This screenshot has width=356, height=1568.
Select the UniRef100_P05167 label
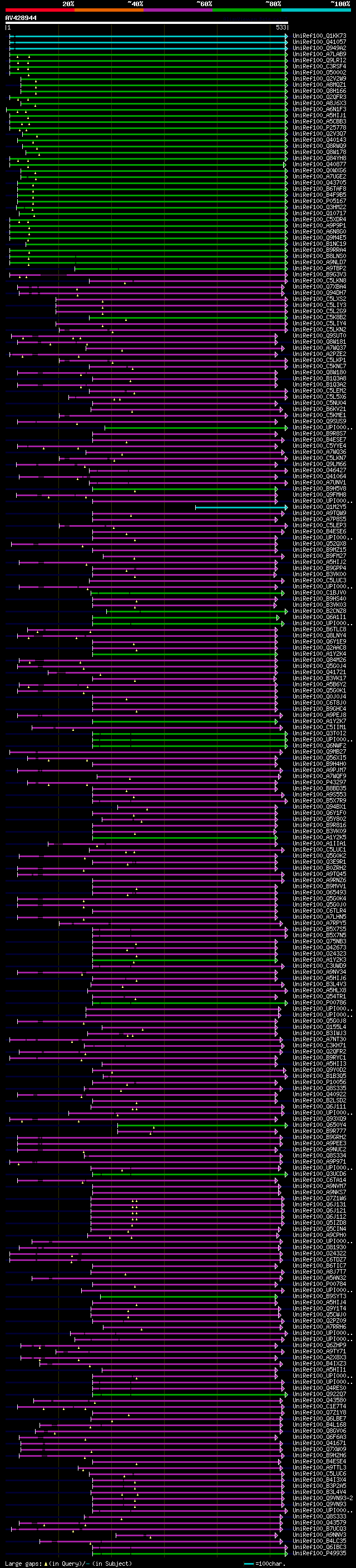(319, 201)
